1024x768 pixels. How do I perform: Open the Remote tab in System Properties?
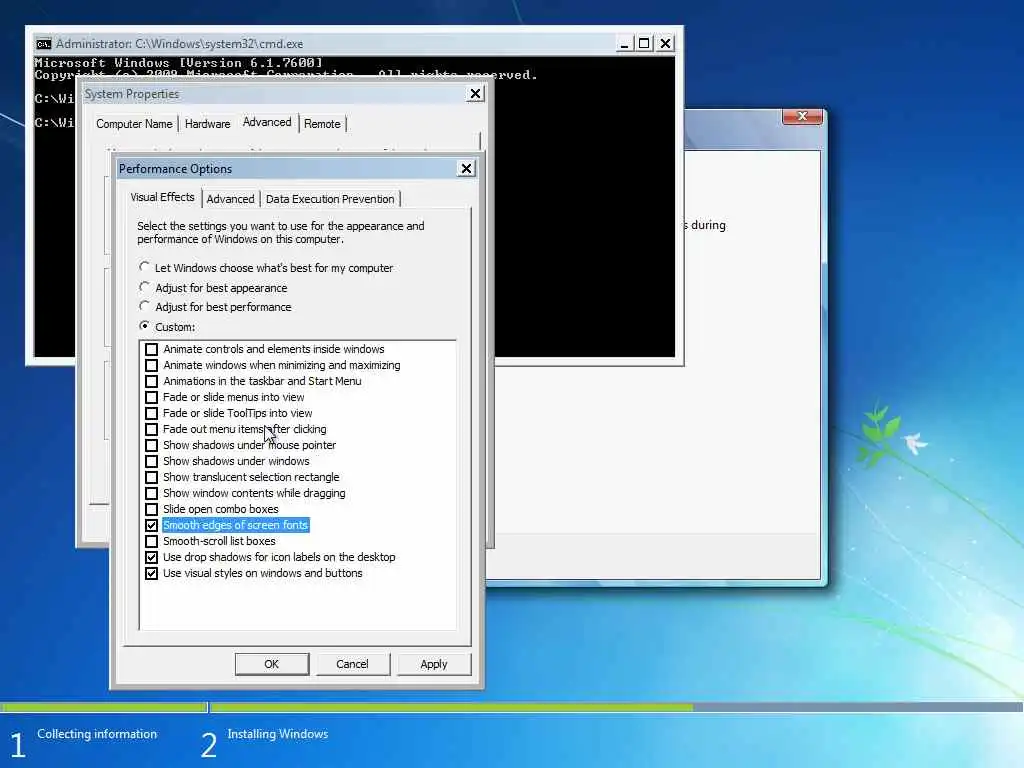point(322,124)
